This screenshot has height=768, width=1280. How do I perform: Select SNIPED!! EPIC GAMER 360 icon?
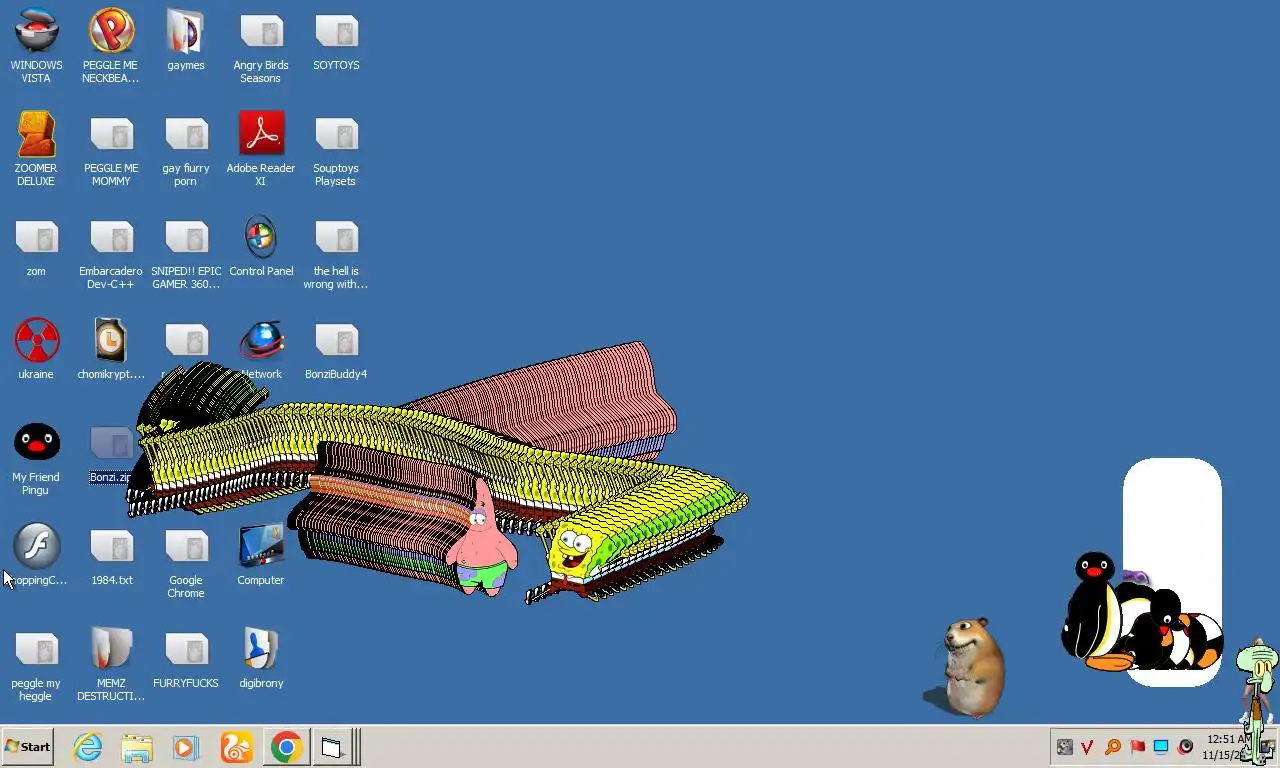[186, 252]
